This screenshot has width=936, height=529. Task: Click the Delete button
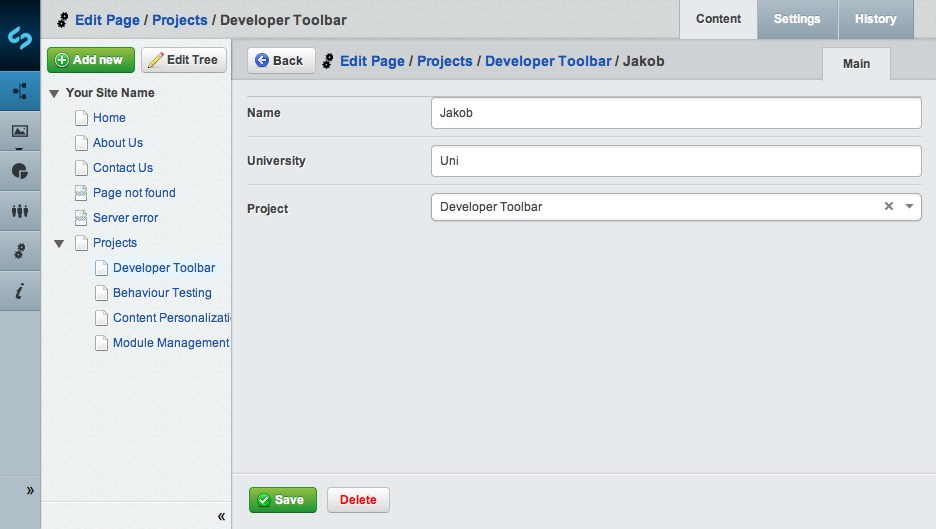click(x=358, y=500)
